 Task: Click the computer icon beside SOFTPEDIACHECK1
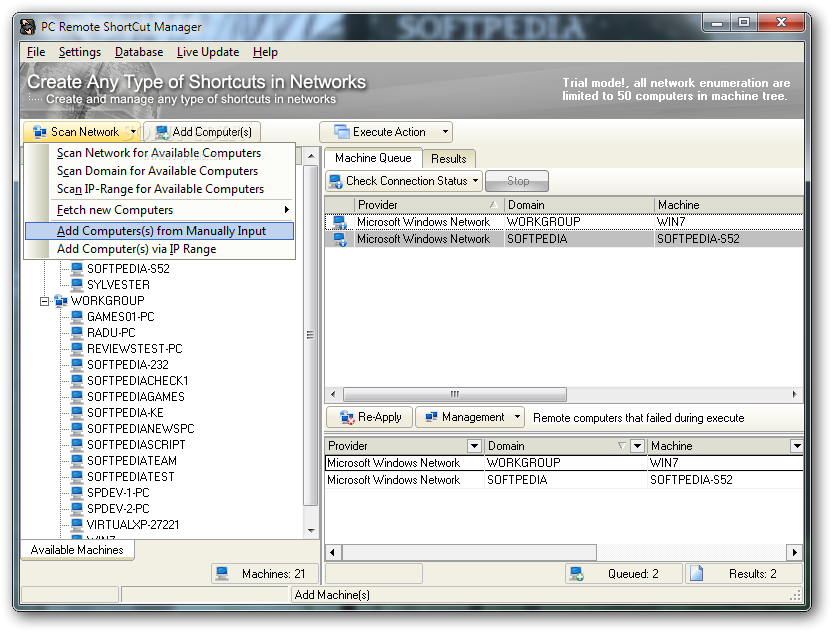[x=77, y=380]
